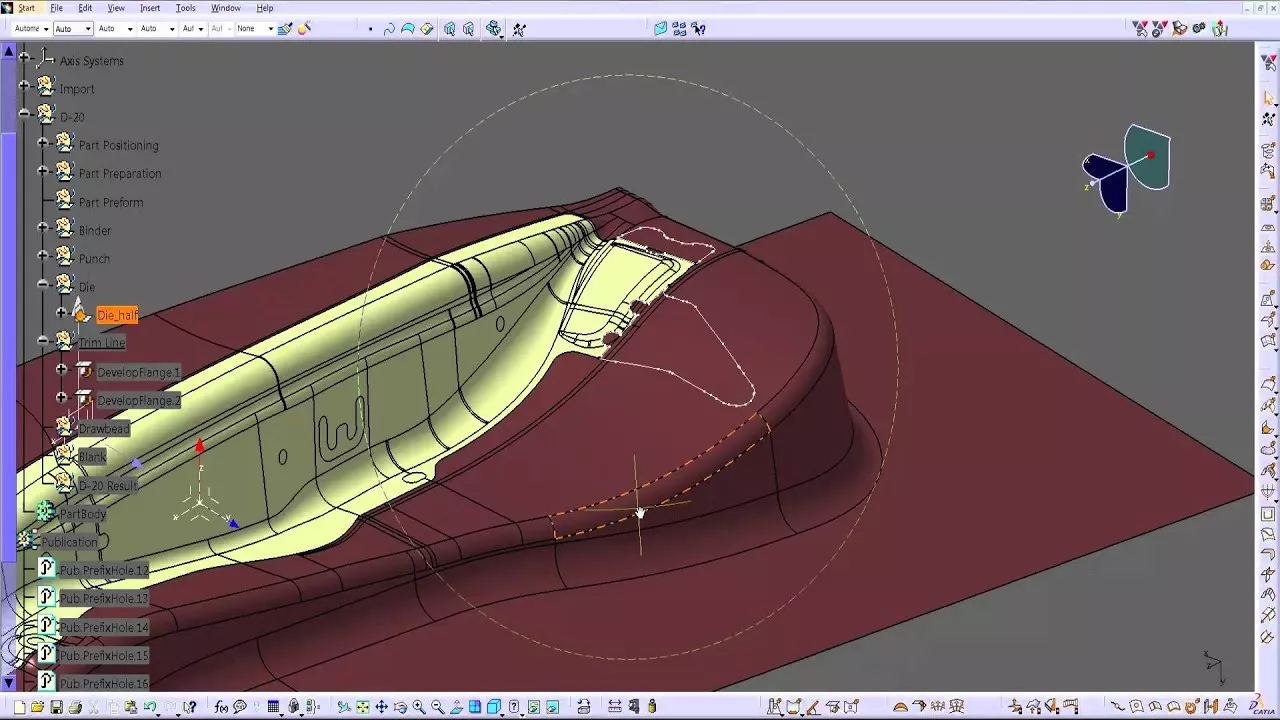Select DevelopFlange.2 tree item
Image resolution: width=1280 pixels, height=720 pixels.
[139, 400]
